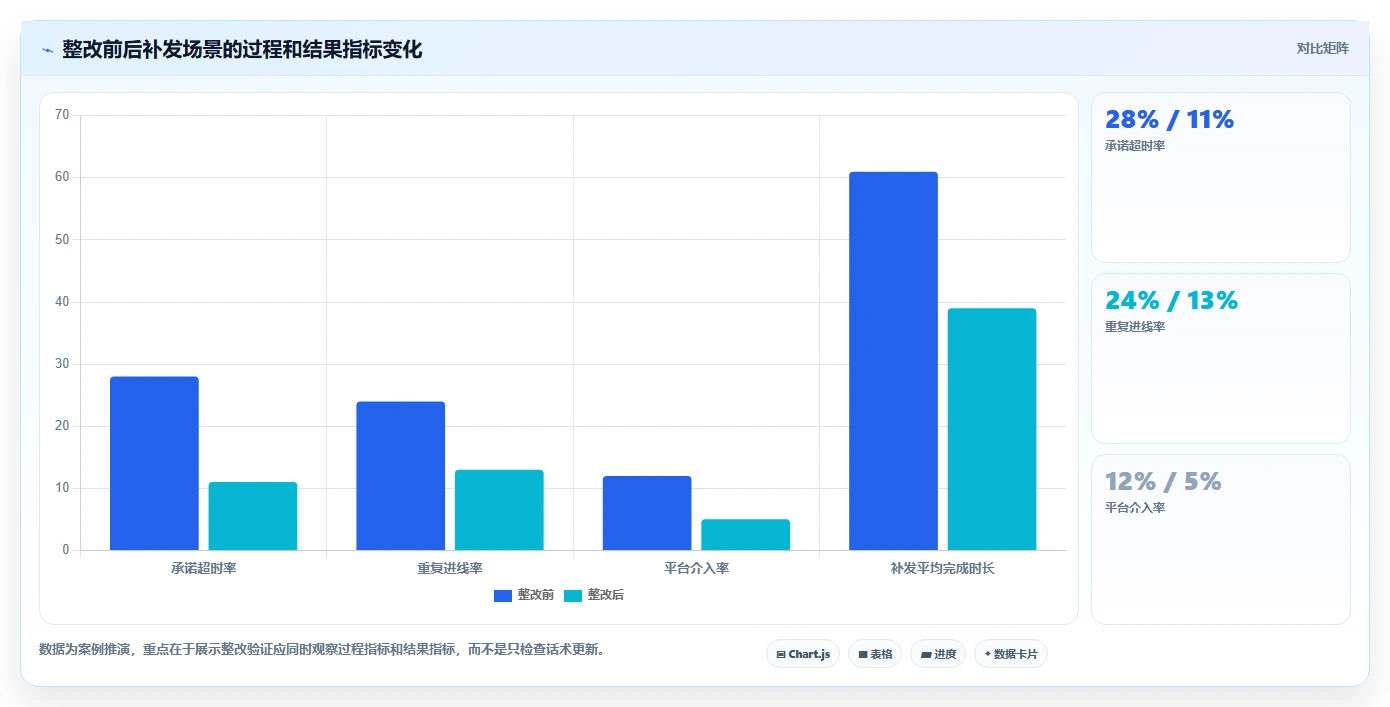
Task: Click the footnote text starting 数据为案例推演
Action: pyautogui.click(x=322, y=649)
